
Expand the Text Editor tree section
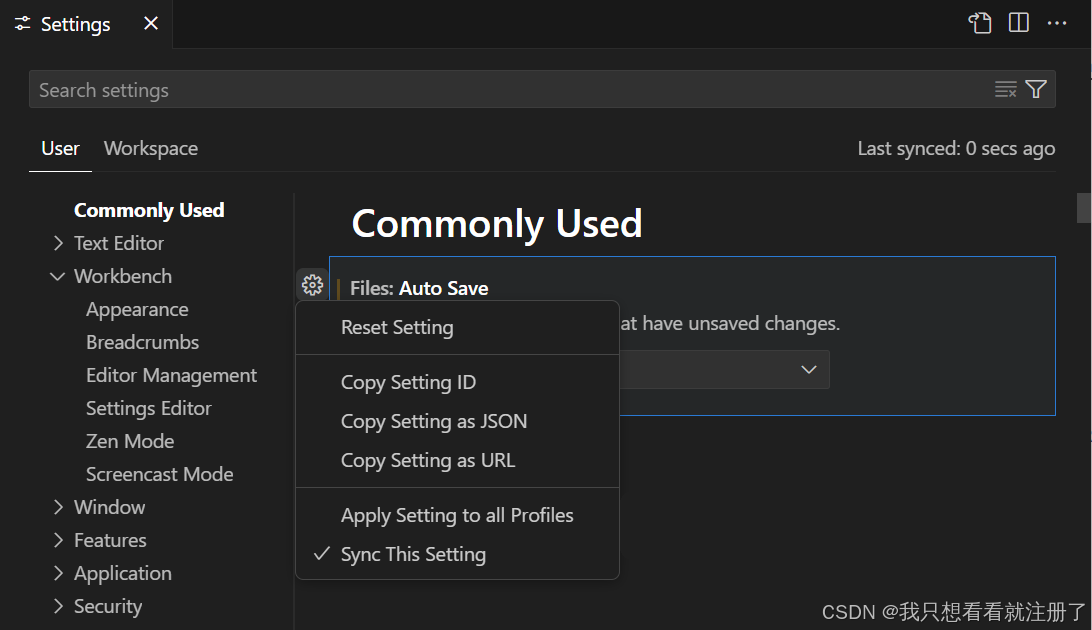[x=58, y=243]
